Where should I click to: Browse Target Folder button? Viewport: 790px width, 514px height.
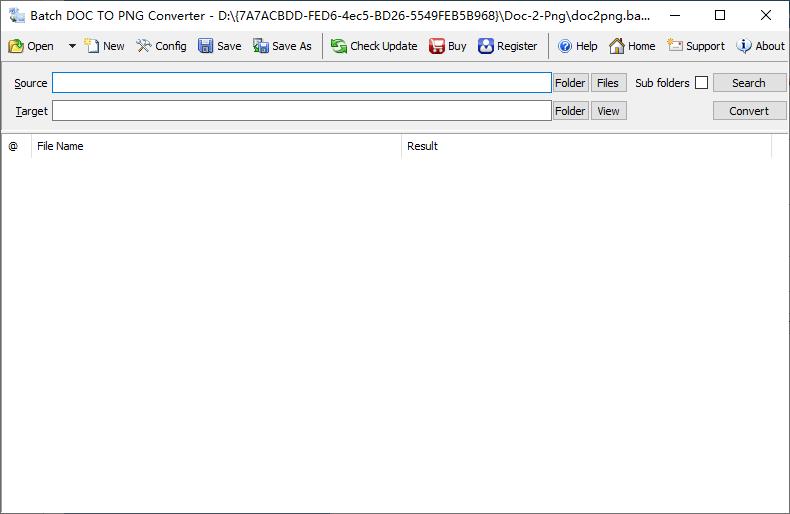pos(570,111)
